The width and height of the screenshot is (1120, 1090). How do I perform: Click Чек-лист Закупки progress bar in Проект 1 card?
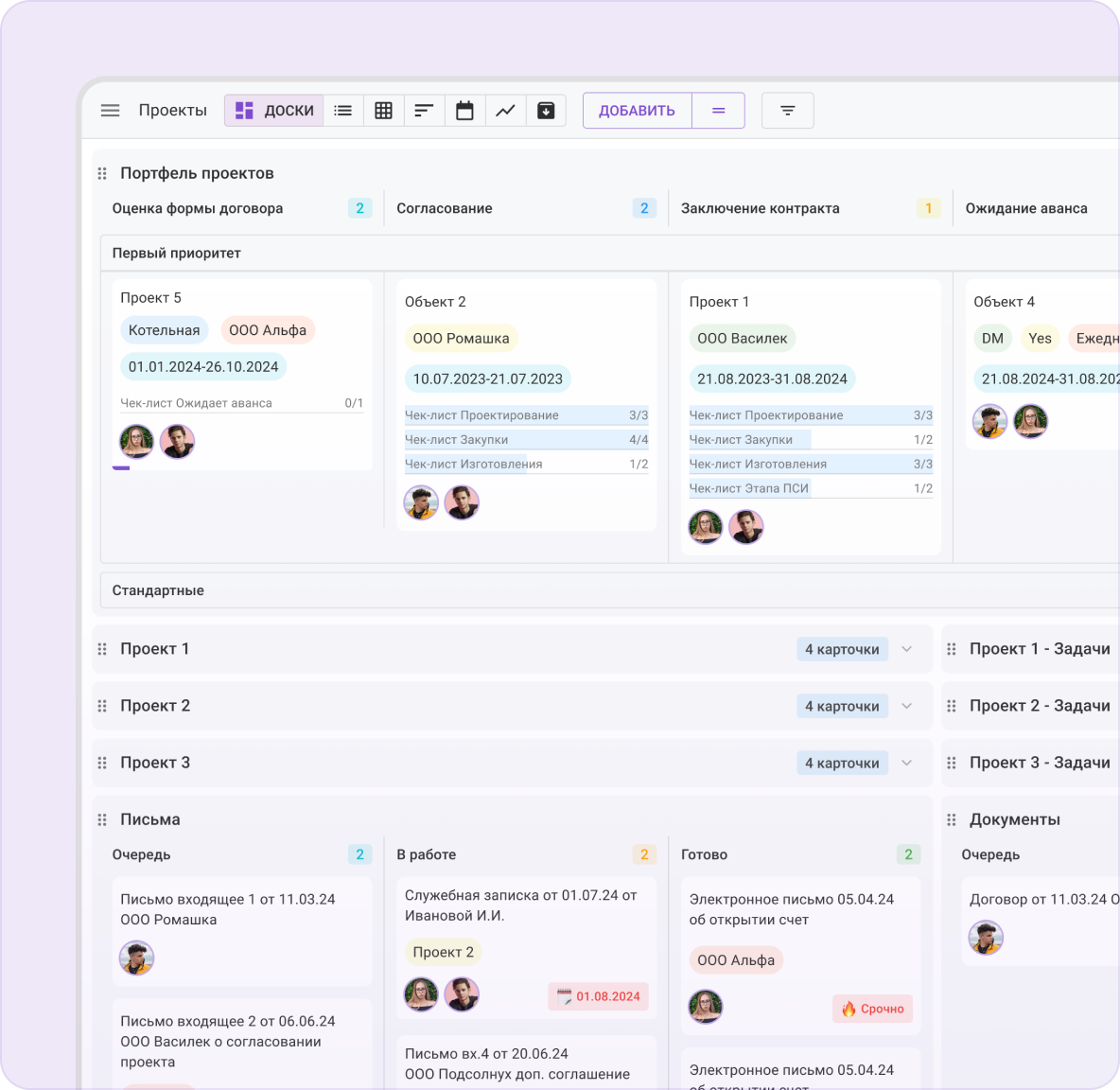[810, 440]
